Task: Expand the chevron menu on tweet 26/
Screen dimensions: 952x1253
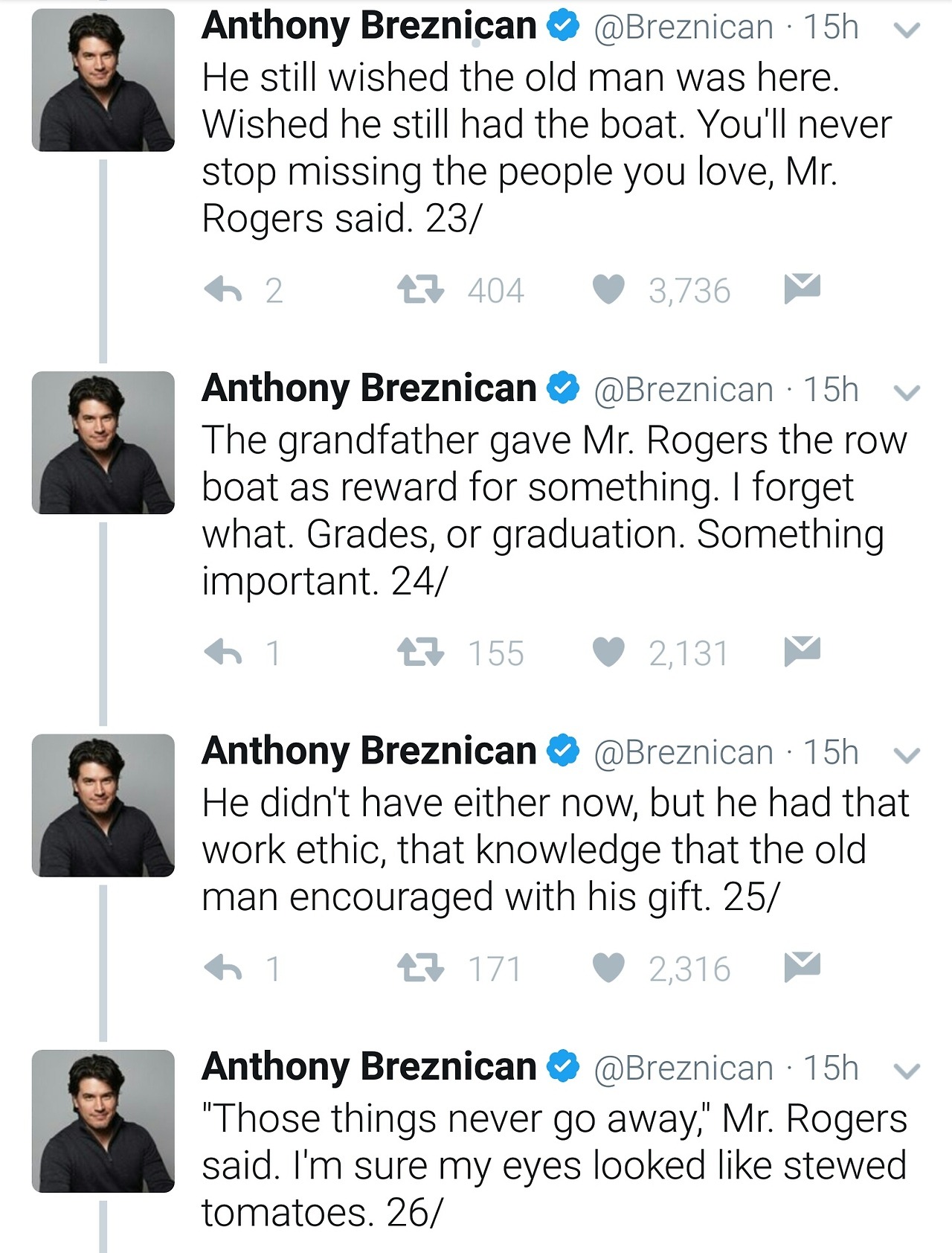Action: pos(907,1071)
